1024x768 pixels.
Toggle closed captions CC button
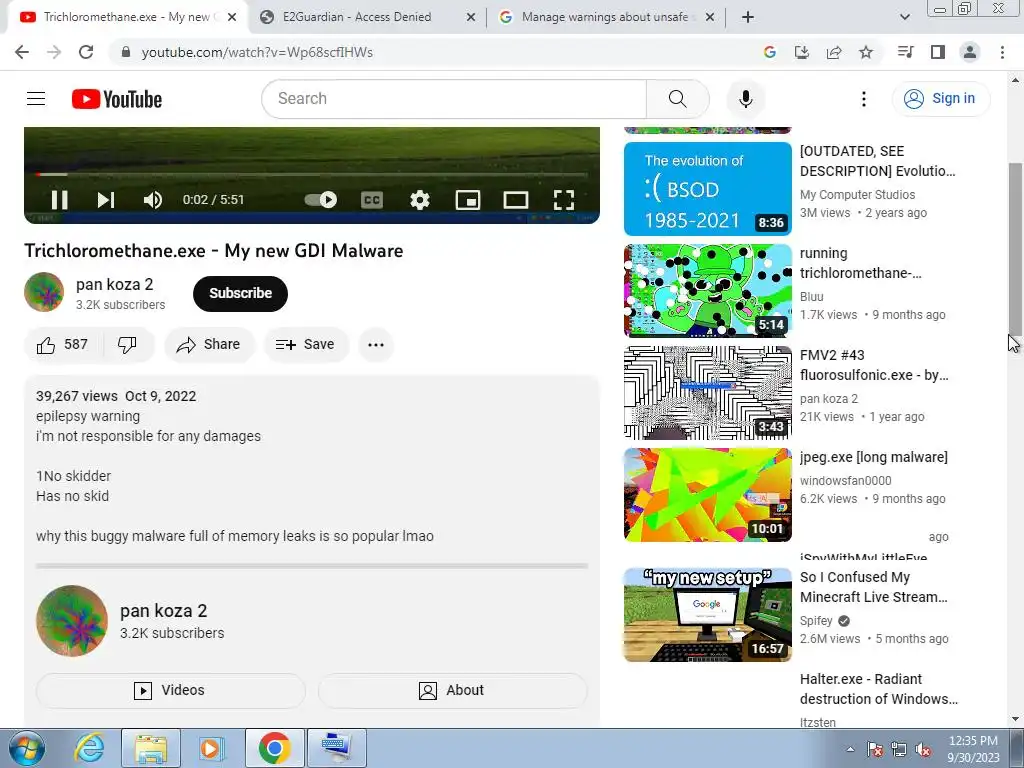pos(372,200)
